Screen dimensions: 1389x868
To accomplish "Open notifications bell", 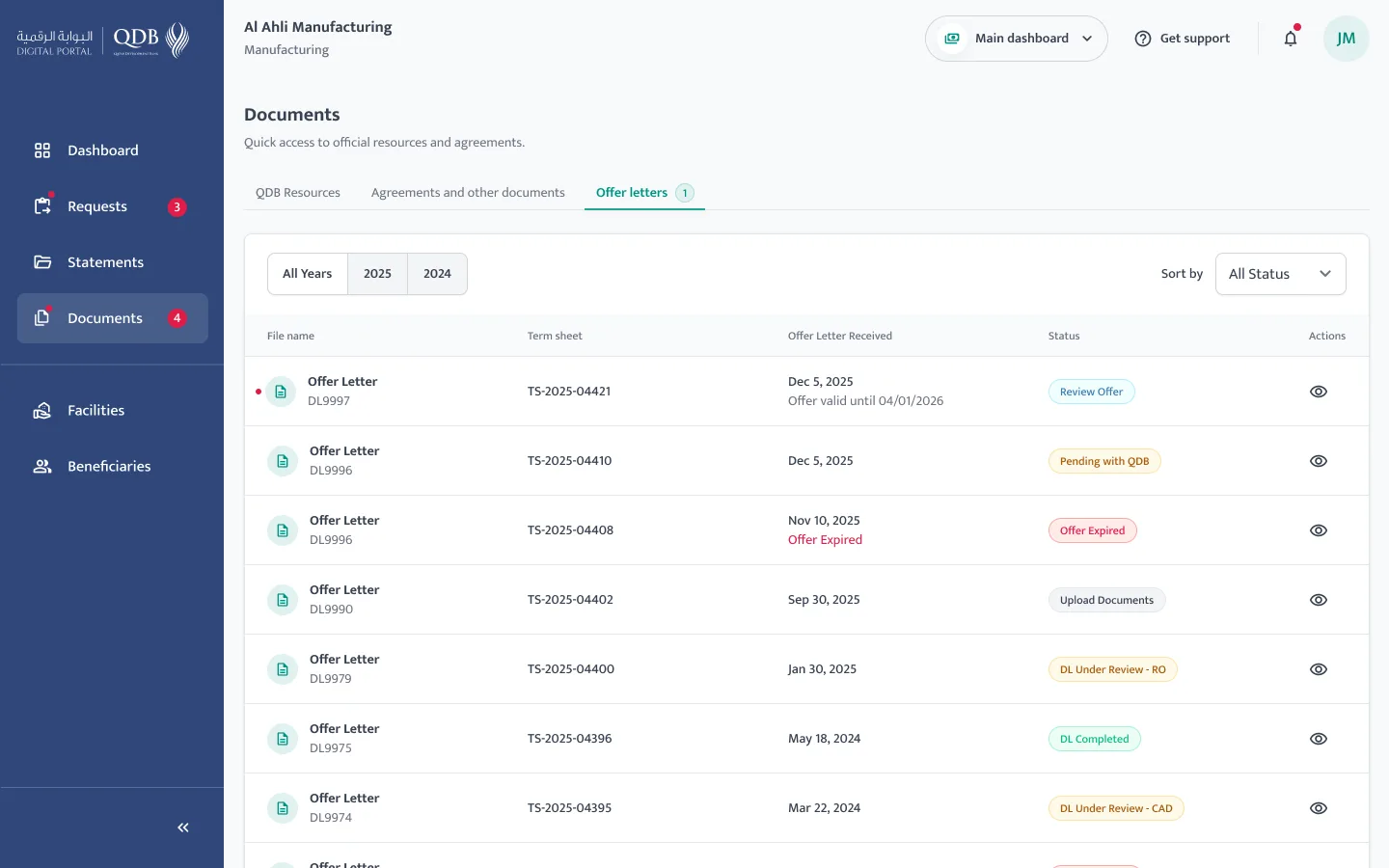I will (1291, 39).
